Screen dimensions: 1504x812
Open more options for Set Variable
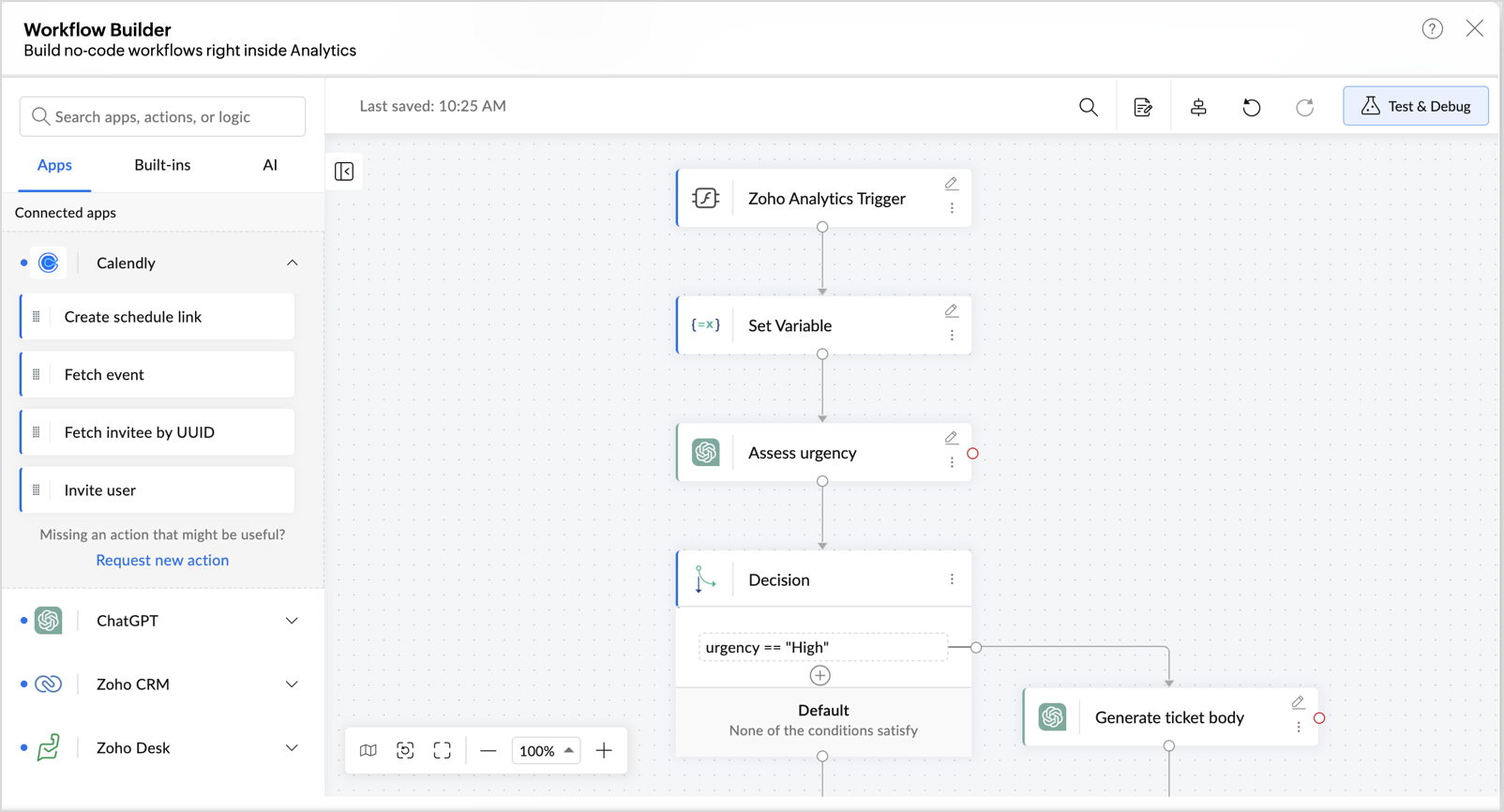pyautogui.click(x=952, y=336)
